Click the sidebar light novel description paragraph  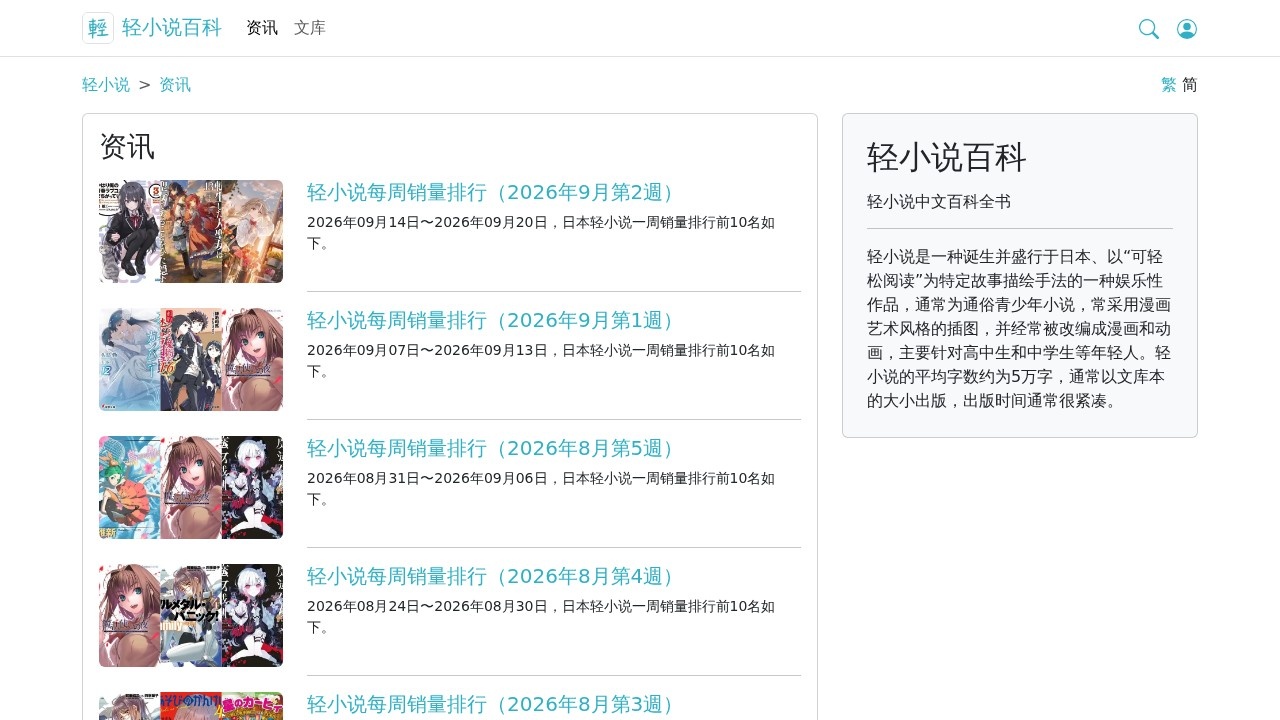(1019, 329)
